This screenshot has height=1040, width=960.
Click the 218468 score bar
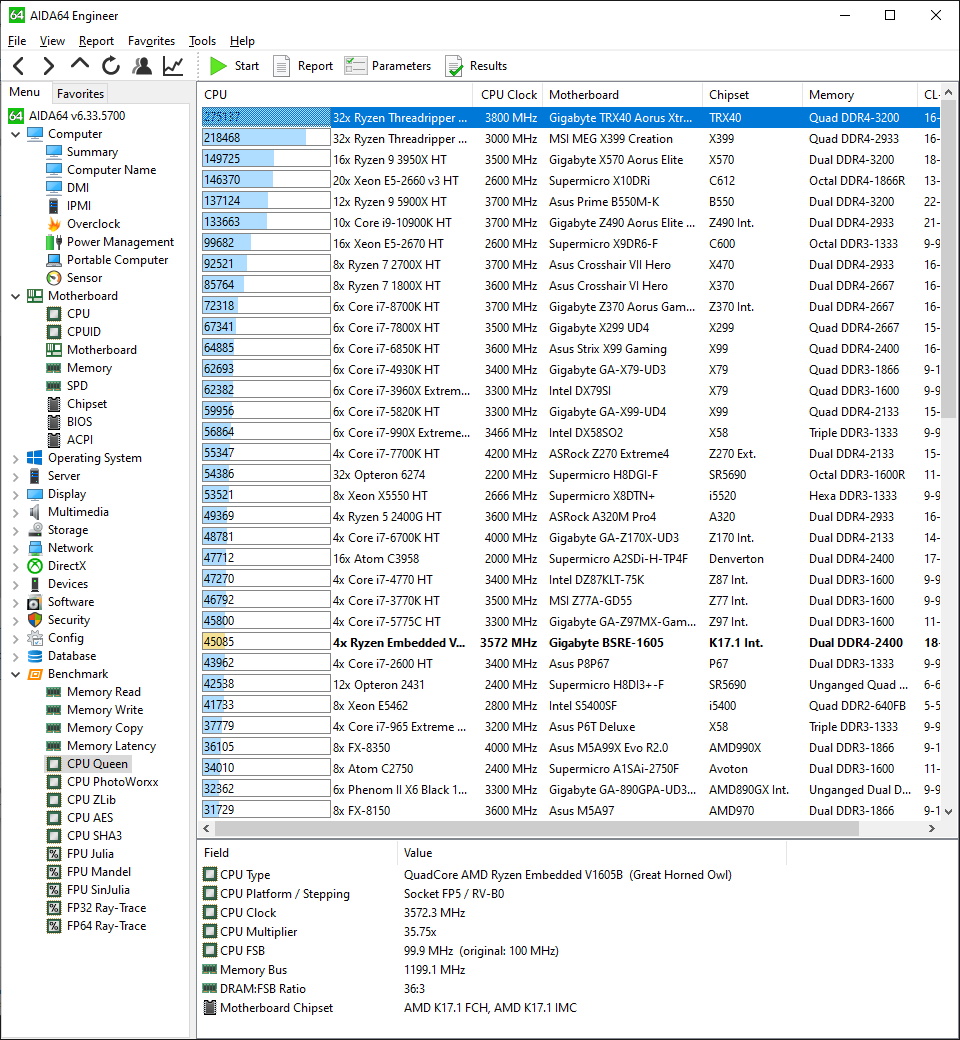[266, 138]
